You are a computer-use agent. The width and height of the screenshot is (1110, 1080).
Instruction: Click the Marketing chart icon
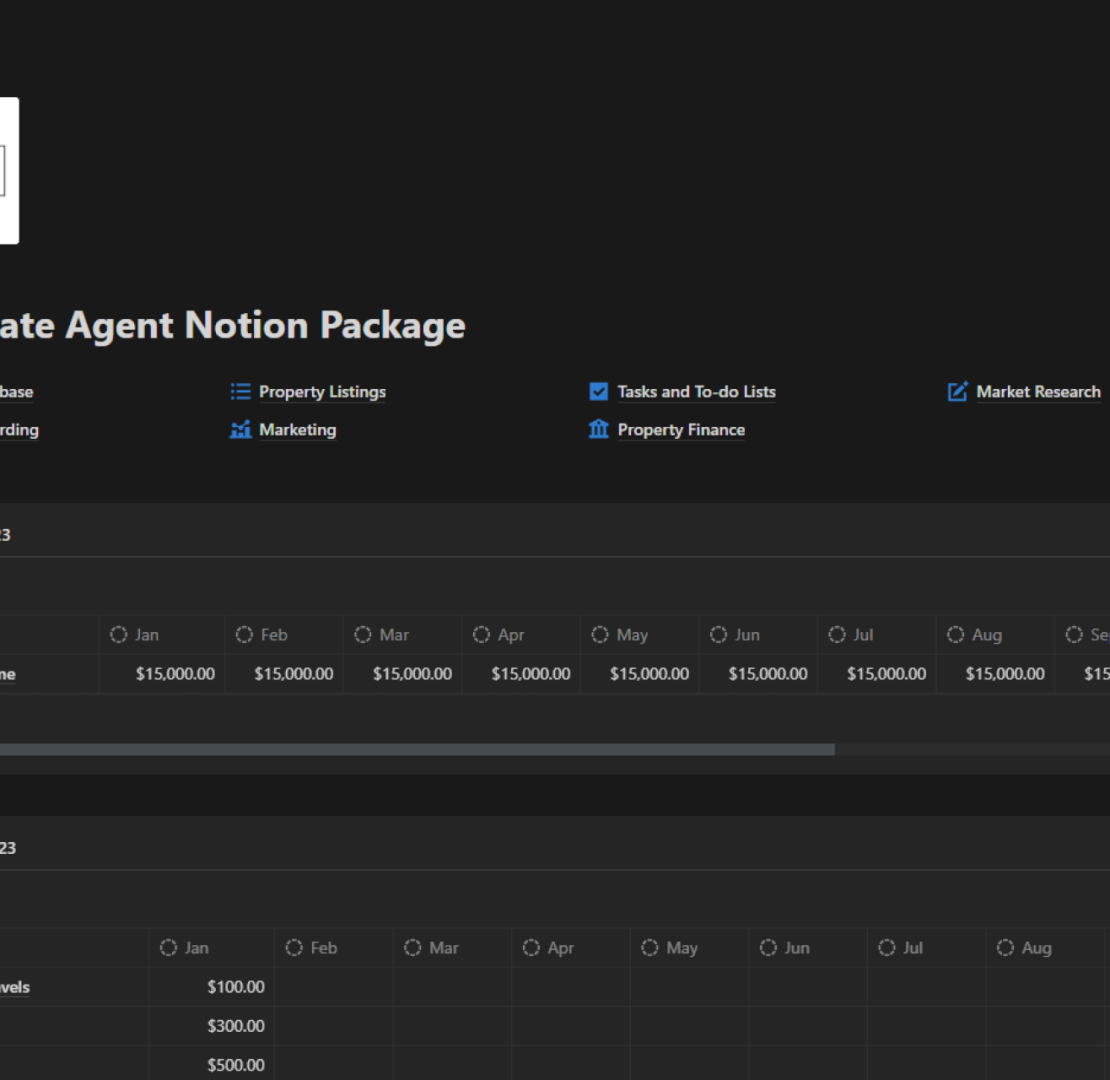click(x=241, y=430)
